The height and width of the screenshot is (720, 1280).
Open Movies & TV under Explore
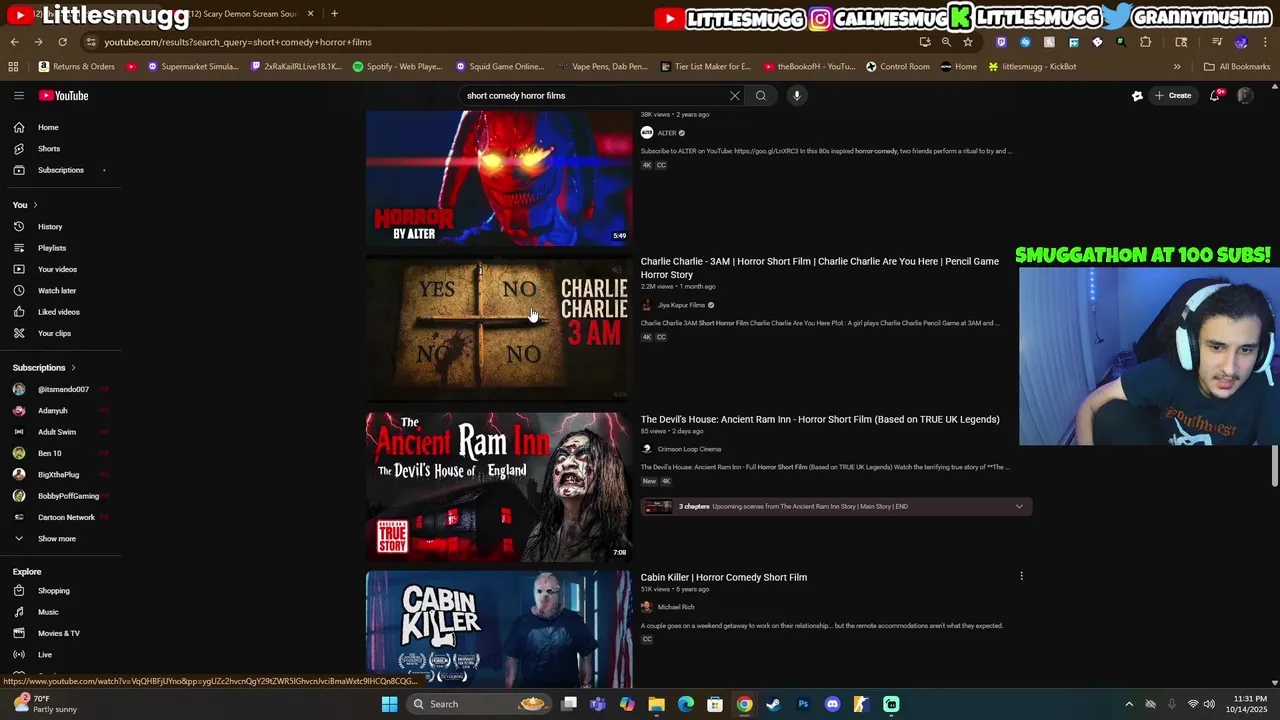point(60,633)
